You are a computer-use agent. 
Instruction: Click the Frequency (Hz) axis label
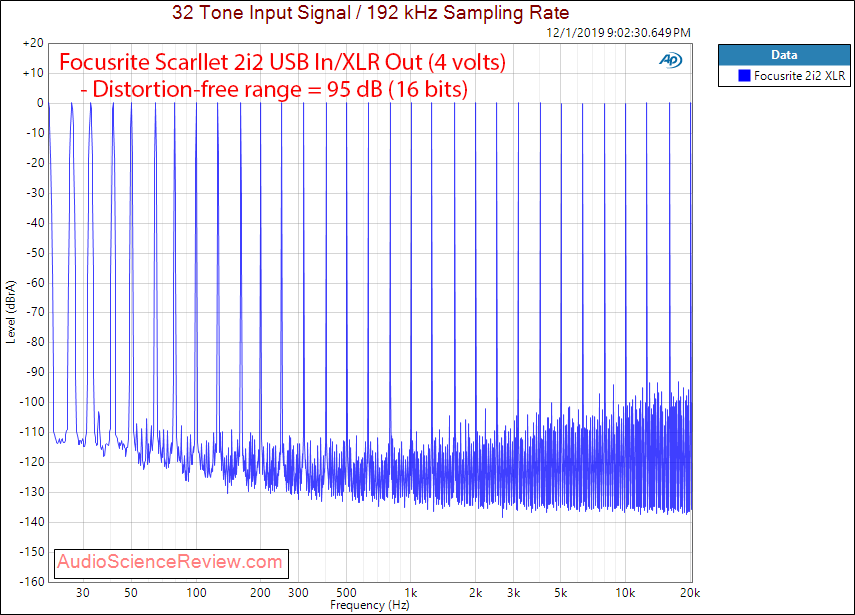click(370, 605)
